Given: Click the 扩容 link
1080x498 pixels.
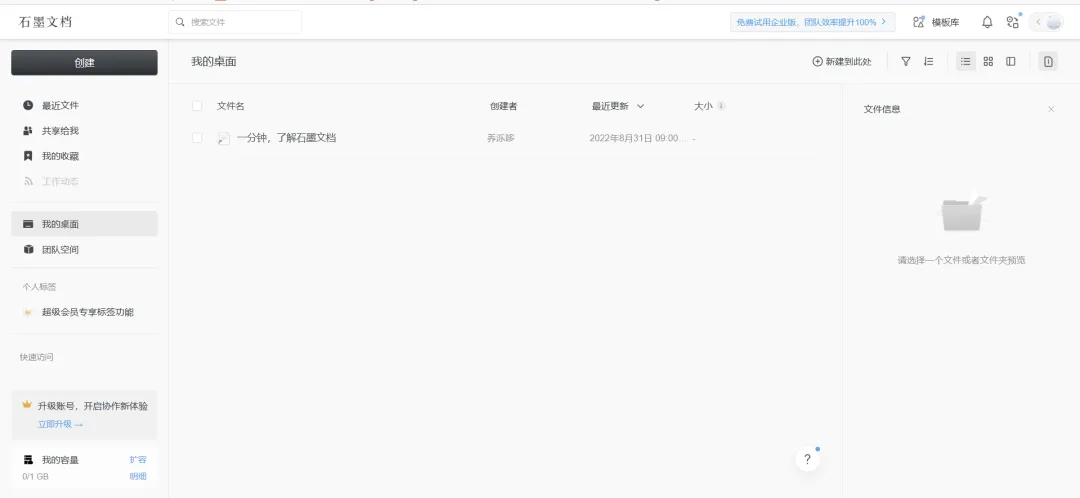Looking at the screenshot, I should (138, 459).
